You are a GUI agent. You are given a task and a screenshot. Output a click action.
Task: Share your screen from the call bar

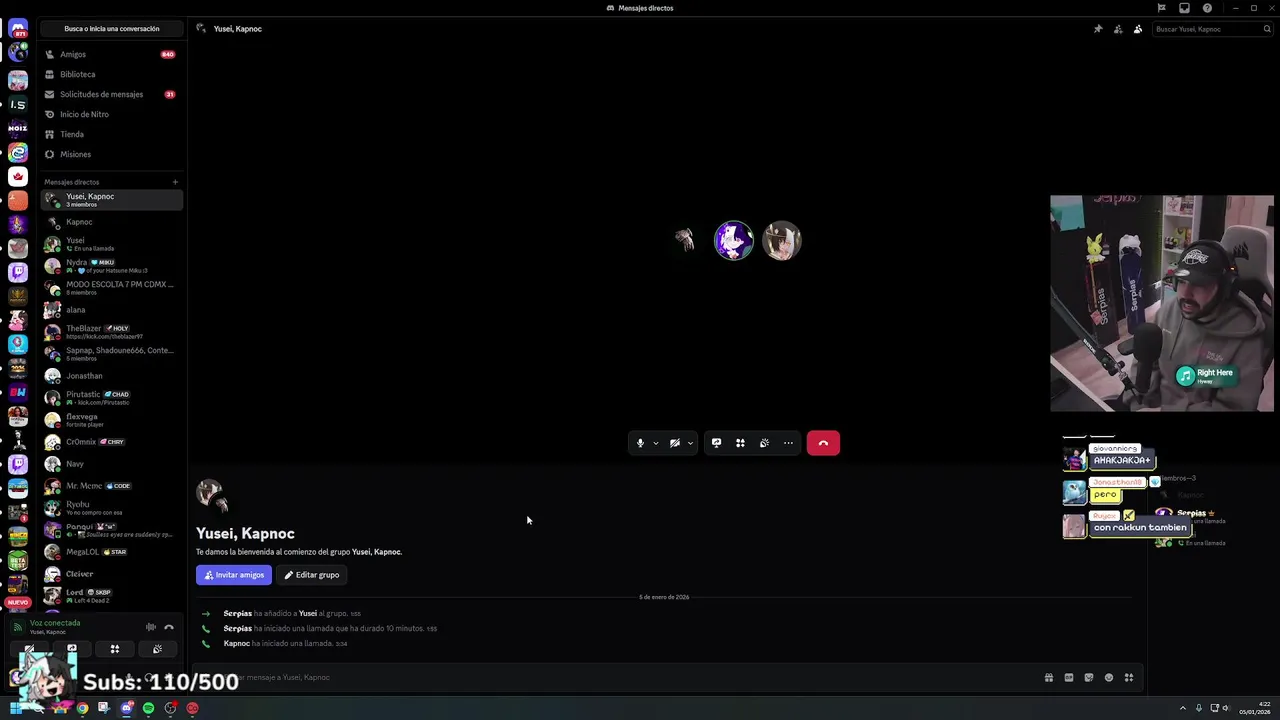[716, 443]
